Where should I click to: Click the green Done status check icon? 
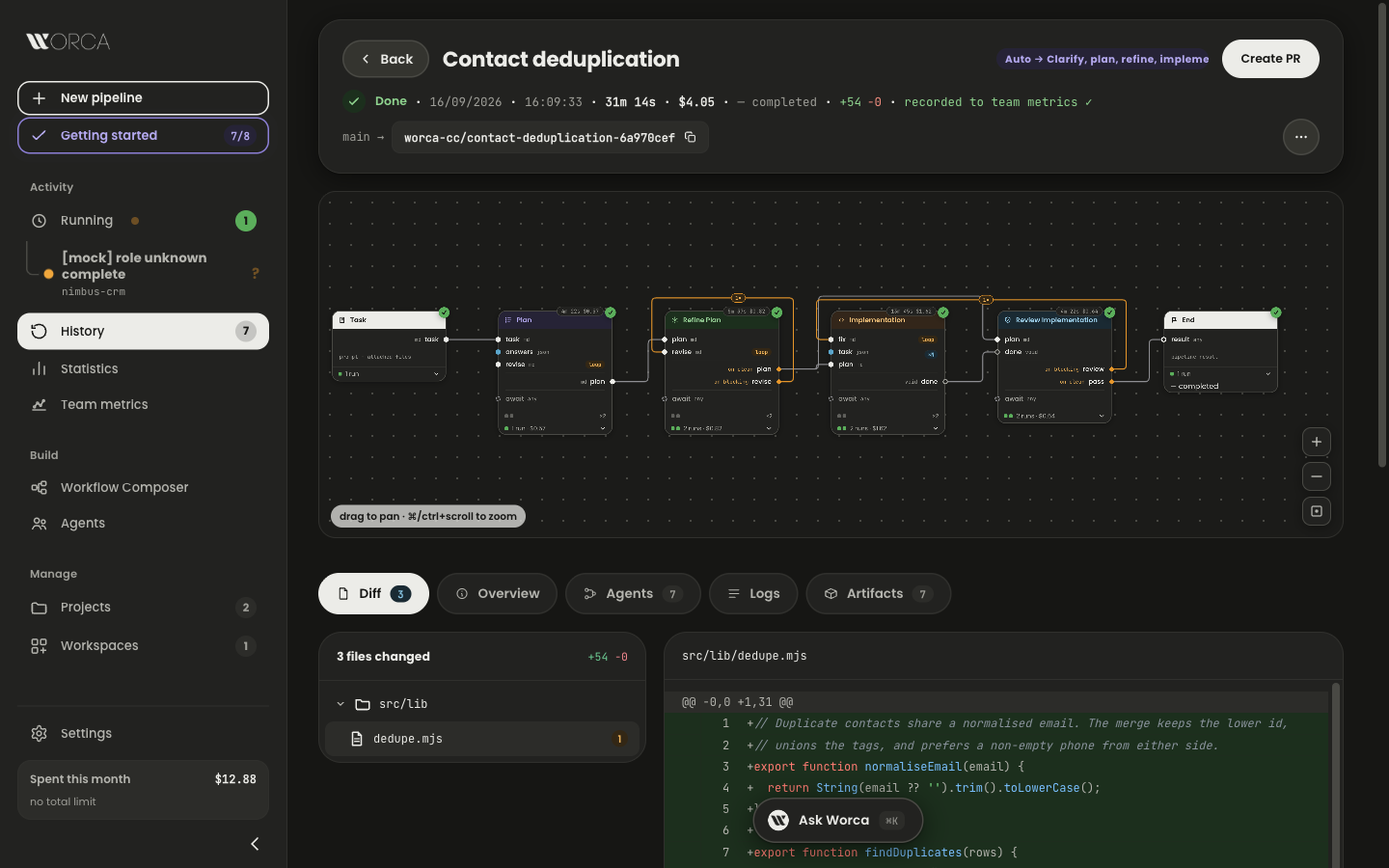354,101
